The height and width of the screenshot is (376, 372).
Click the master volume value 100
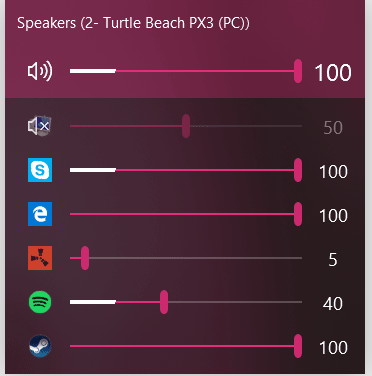click(333, 72)
